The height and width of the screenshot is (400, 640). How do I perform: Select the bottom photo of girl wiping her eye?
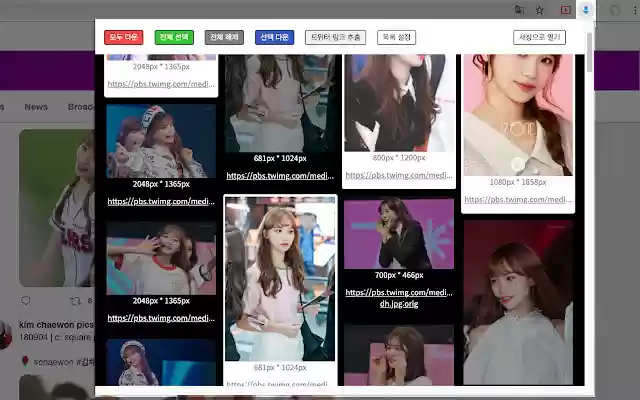[x=399, y=355]
